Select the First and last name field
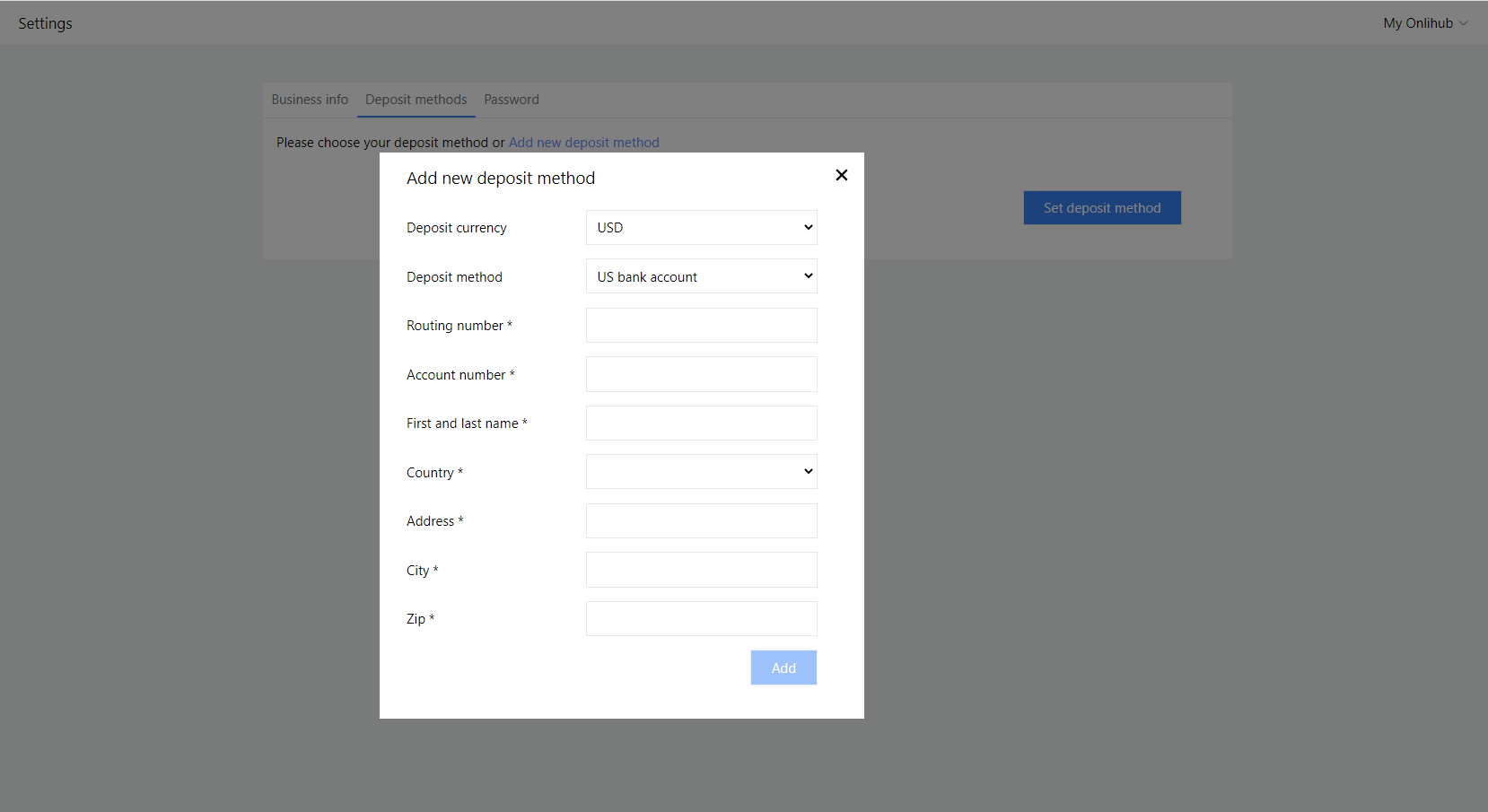Viewport: 1488px width, 812px height. pos(702,423)
